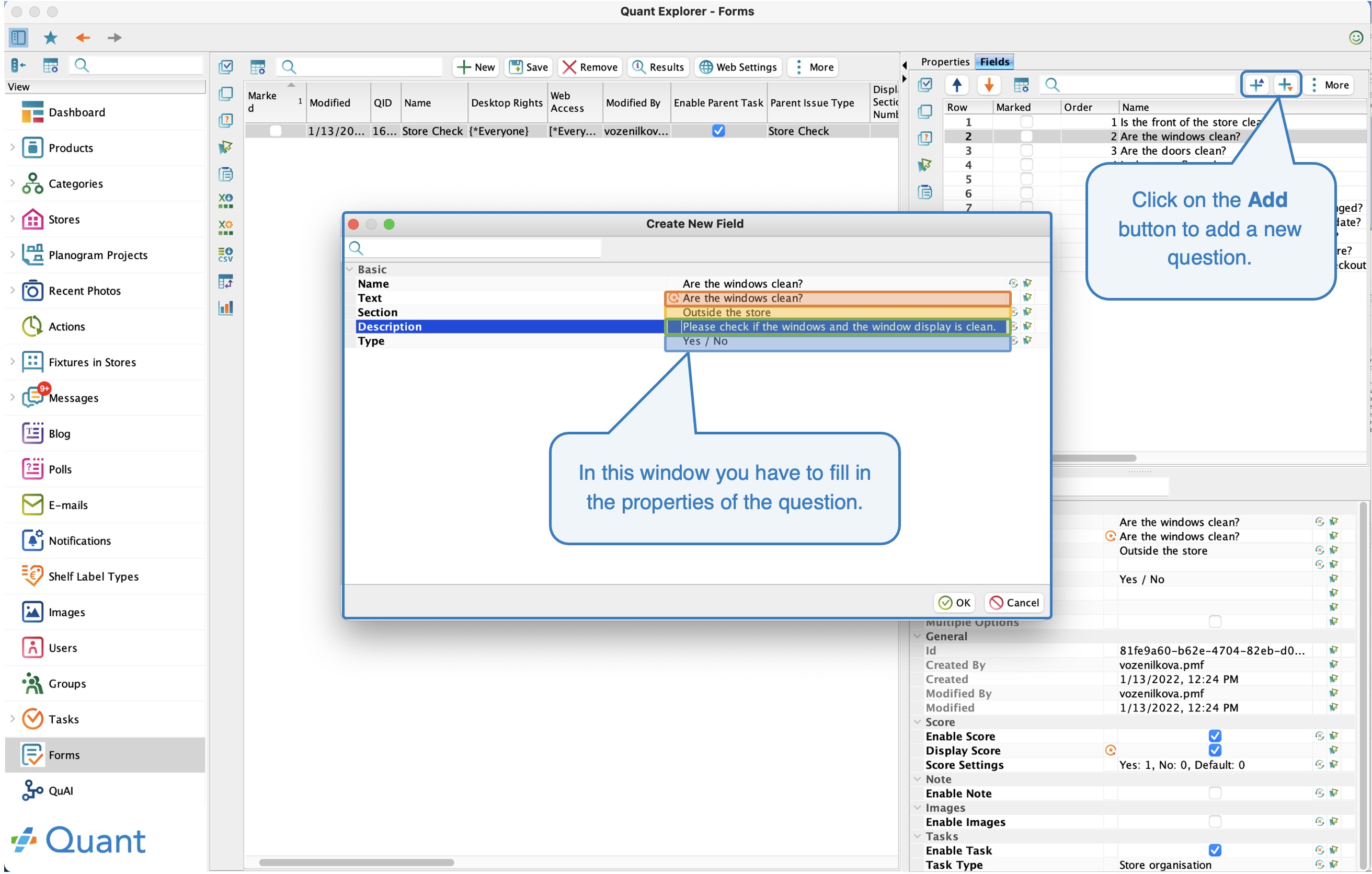Viewport: 1372px width, 874px height.
Task: Click search field in Create New Field
Action: 474,248
